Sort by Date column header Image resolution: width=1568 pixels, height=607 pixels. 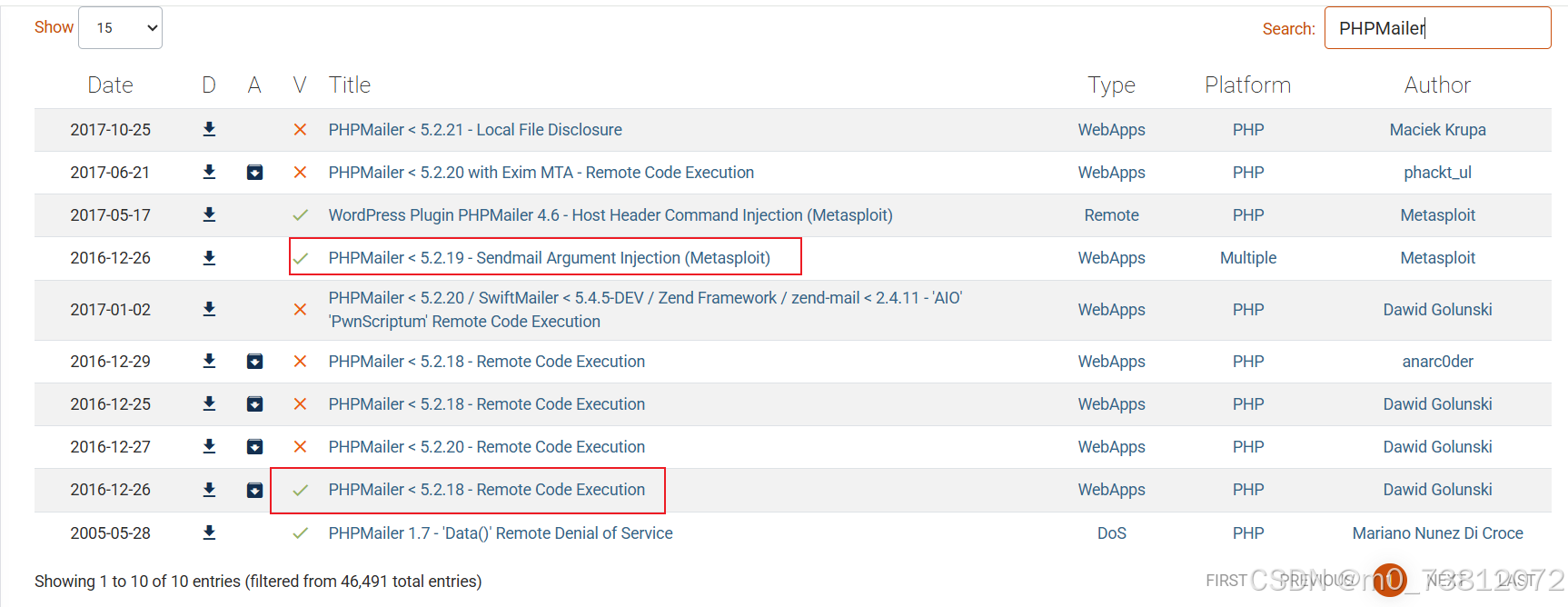pyautogui.click(x=111, y=85)
